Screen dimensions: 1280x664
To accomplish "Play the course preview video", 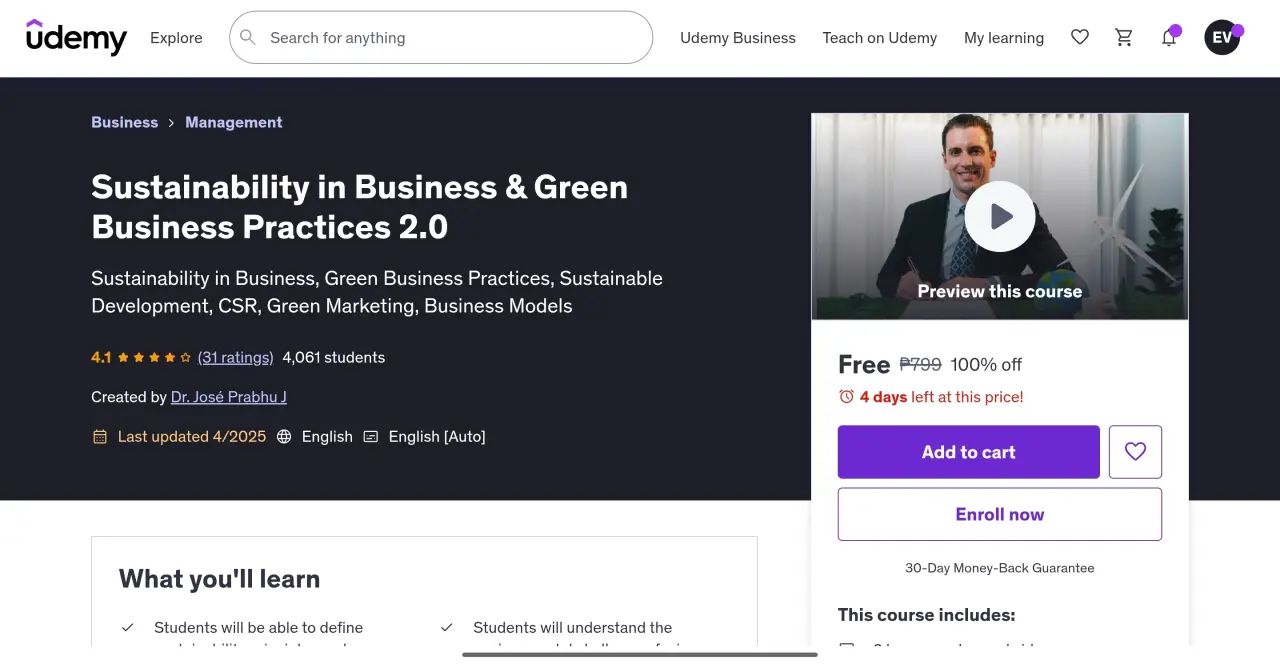I will [1000, 216].
